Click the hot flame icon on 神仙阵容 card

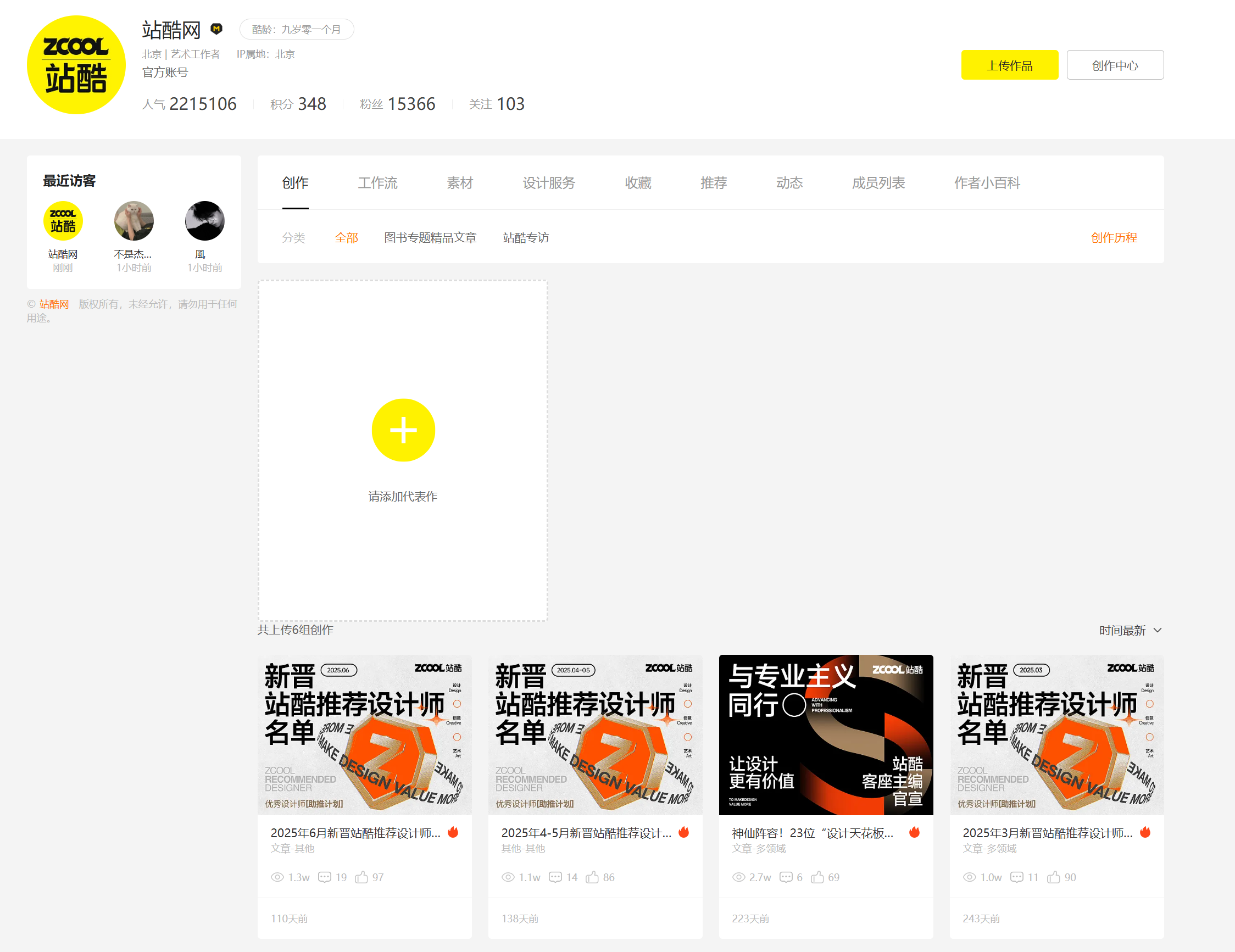point(914,832)
